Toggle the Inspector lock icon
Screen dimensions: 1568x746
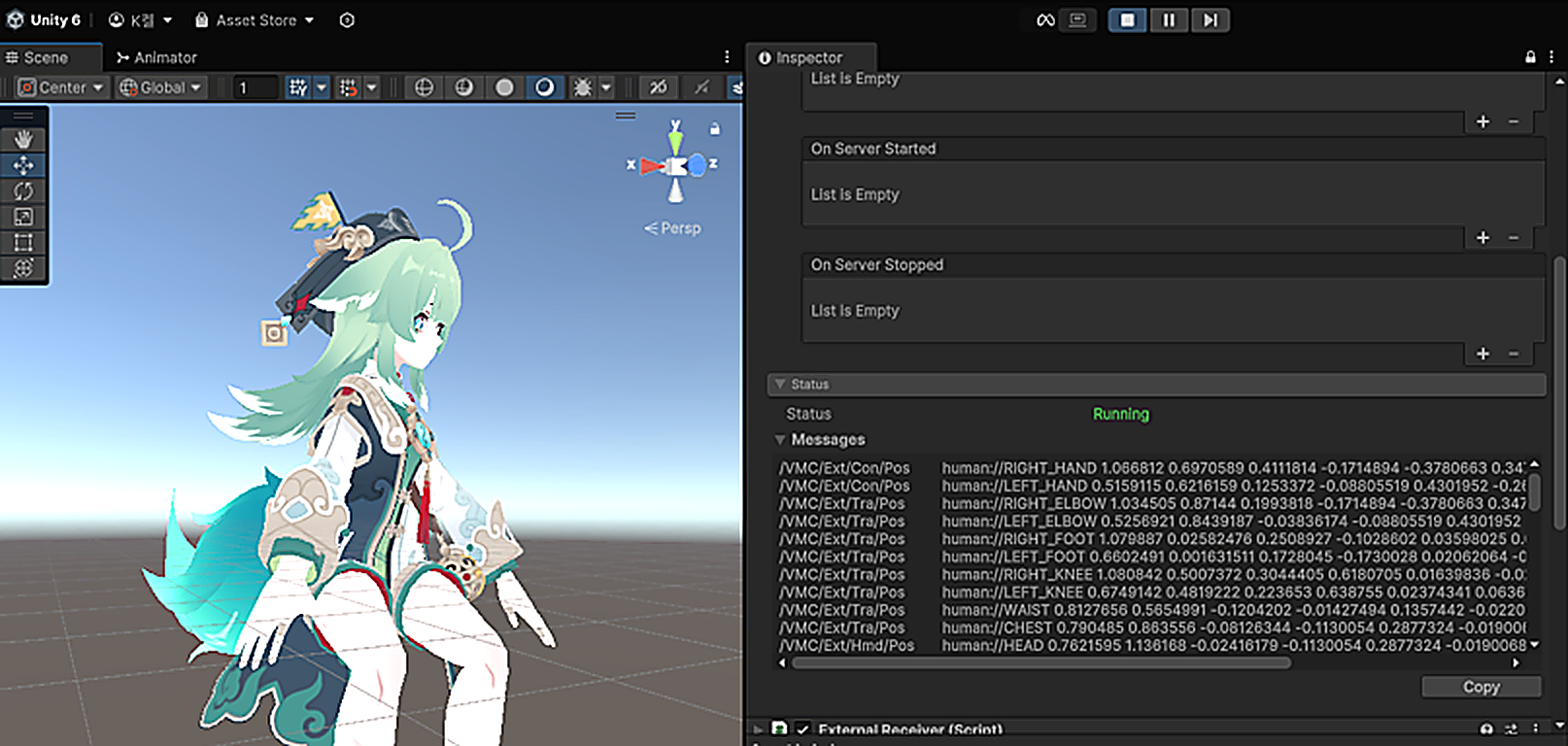pos(1530,57)
